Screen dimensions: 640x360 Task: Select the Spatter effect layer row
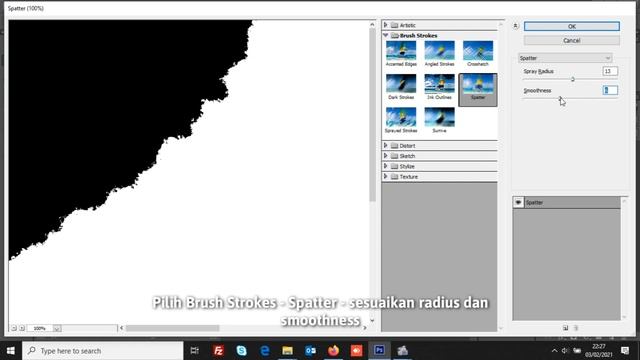pyautogui.click(x=567, y=202)
